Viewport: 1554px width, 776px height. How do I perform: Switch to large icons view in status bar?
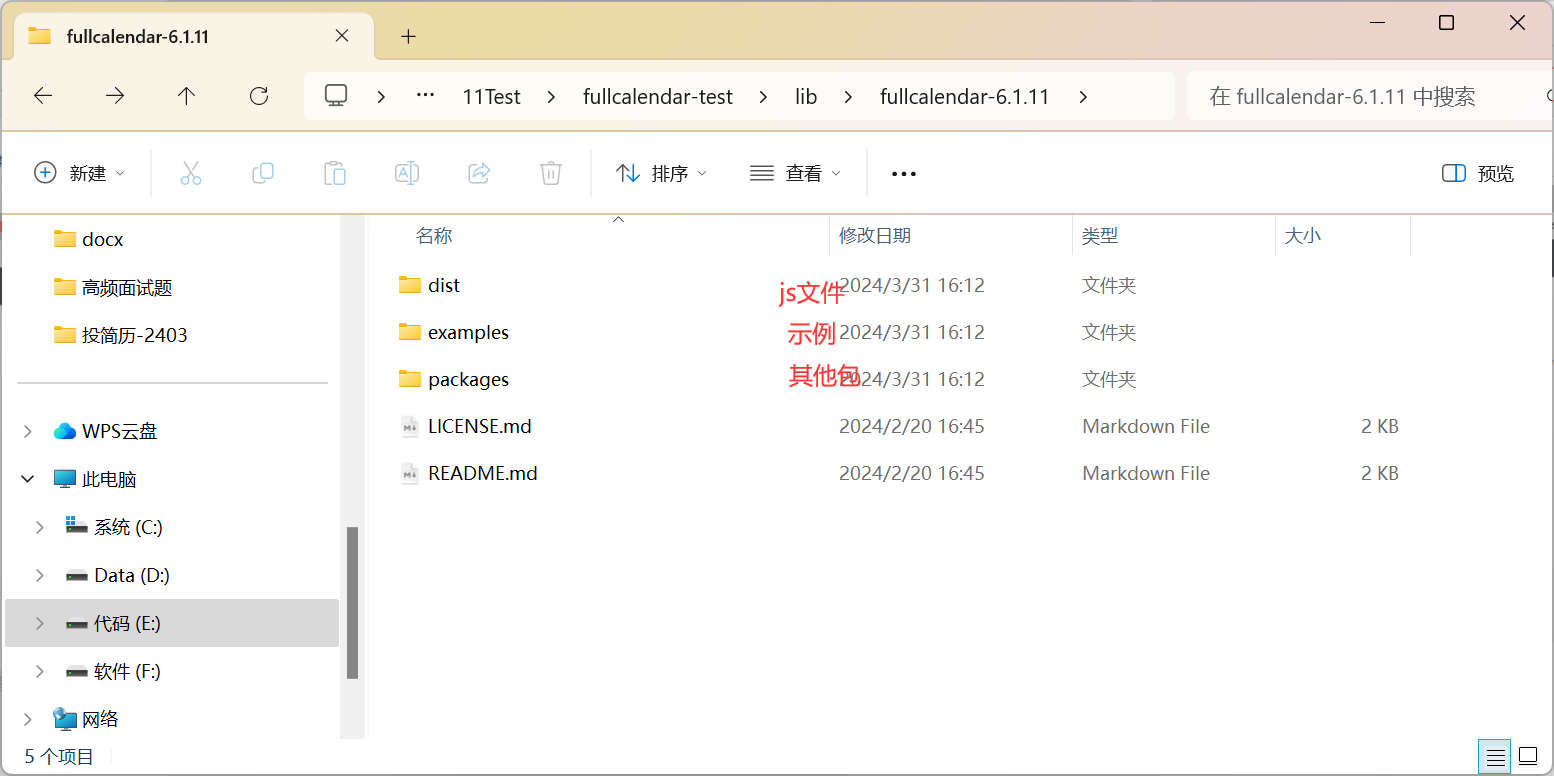1528,755
